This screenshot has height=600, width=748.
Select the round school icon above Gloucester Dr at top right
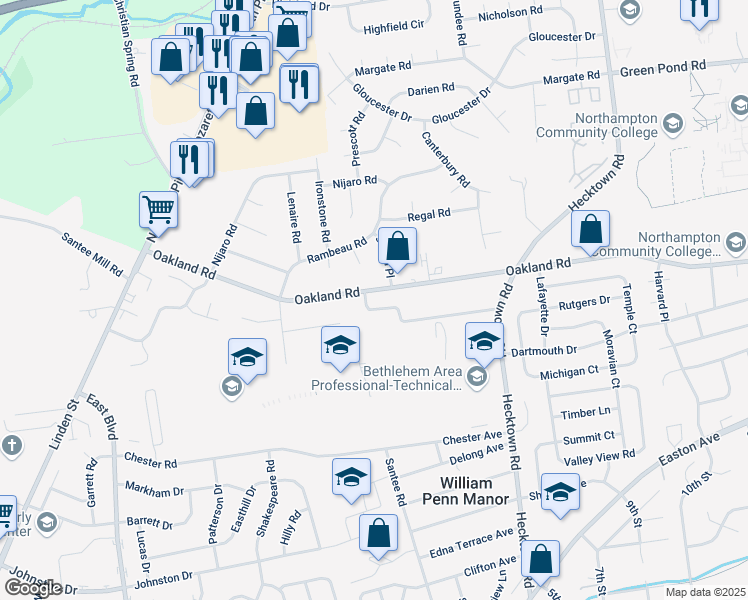[x=629, y=10]
